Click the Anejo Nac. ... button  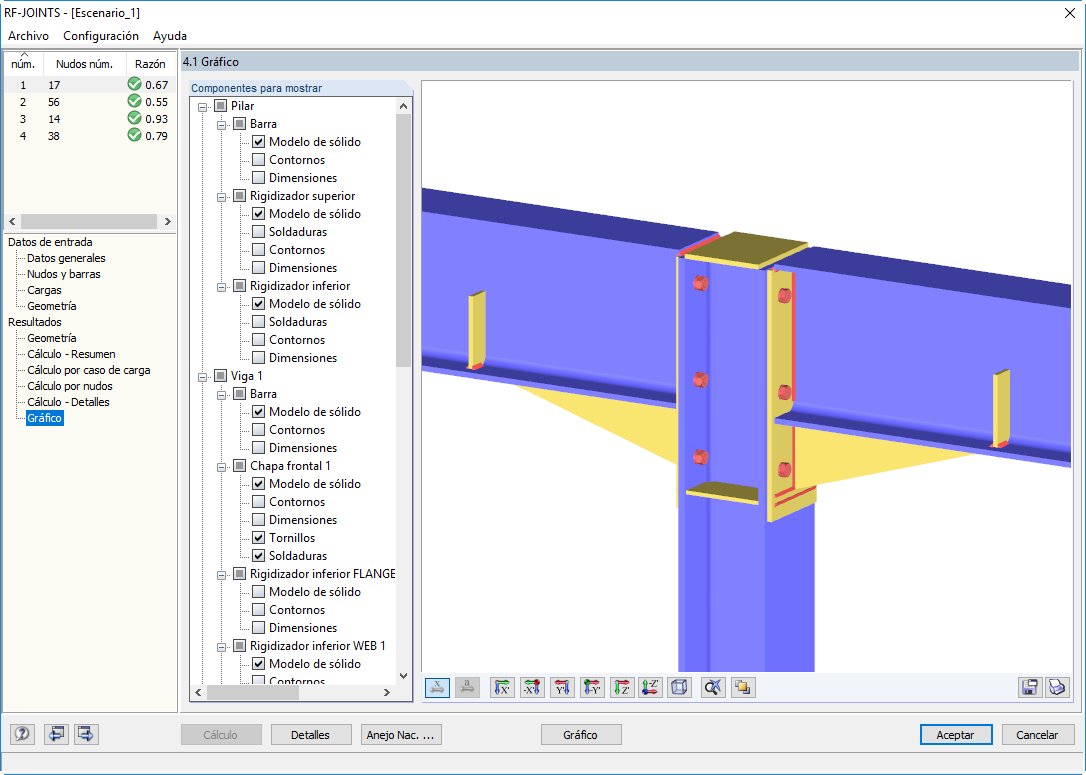[400, 735]
